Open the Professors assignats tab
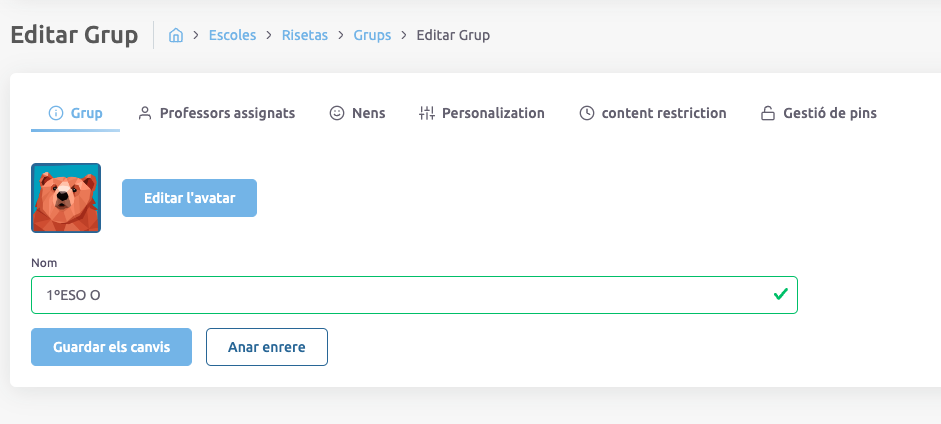Image resolution: width=941 pixels, height=424 pixels. click(x=227, y=113)
